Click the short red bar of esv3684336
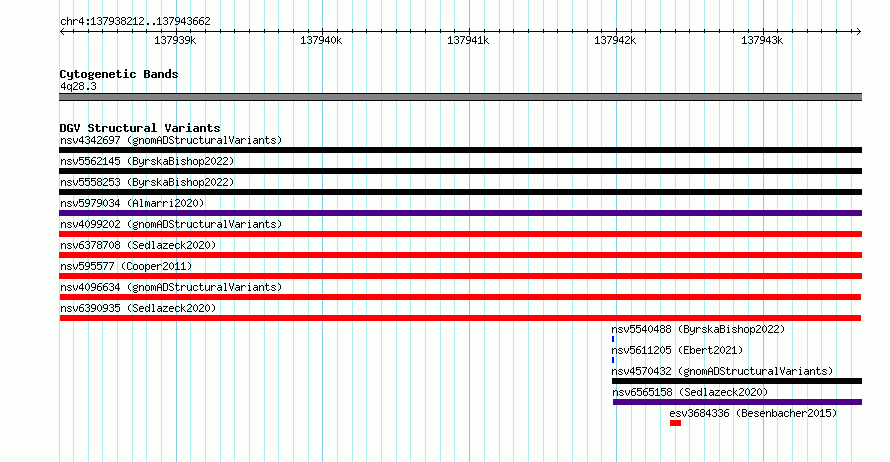Screen dimensions: 890x462 tap(675, 423)
